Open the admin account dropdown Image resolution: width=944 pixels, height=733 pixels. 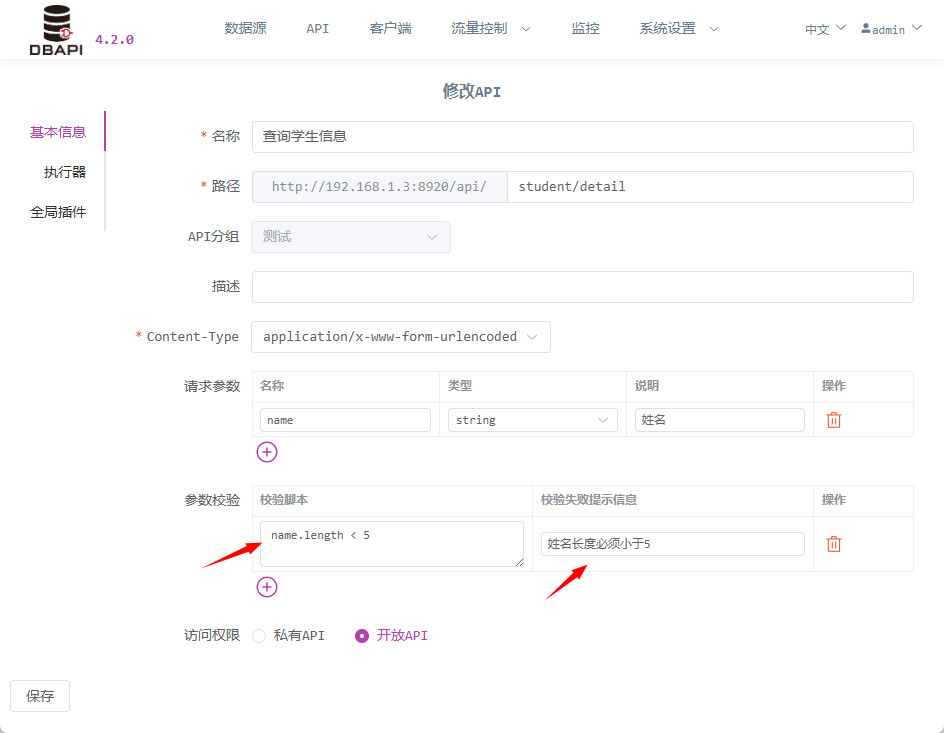[x=892, y=29]
